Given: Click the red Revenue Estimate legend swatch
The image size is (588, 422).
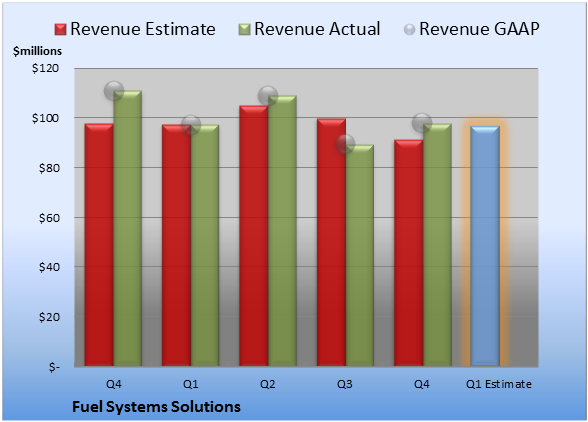Looking at the screenshot, I should [60, 30].
